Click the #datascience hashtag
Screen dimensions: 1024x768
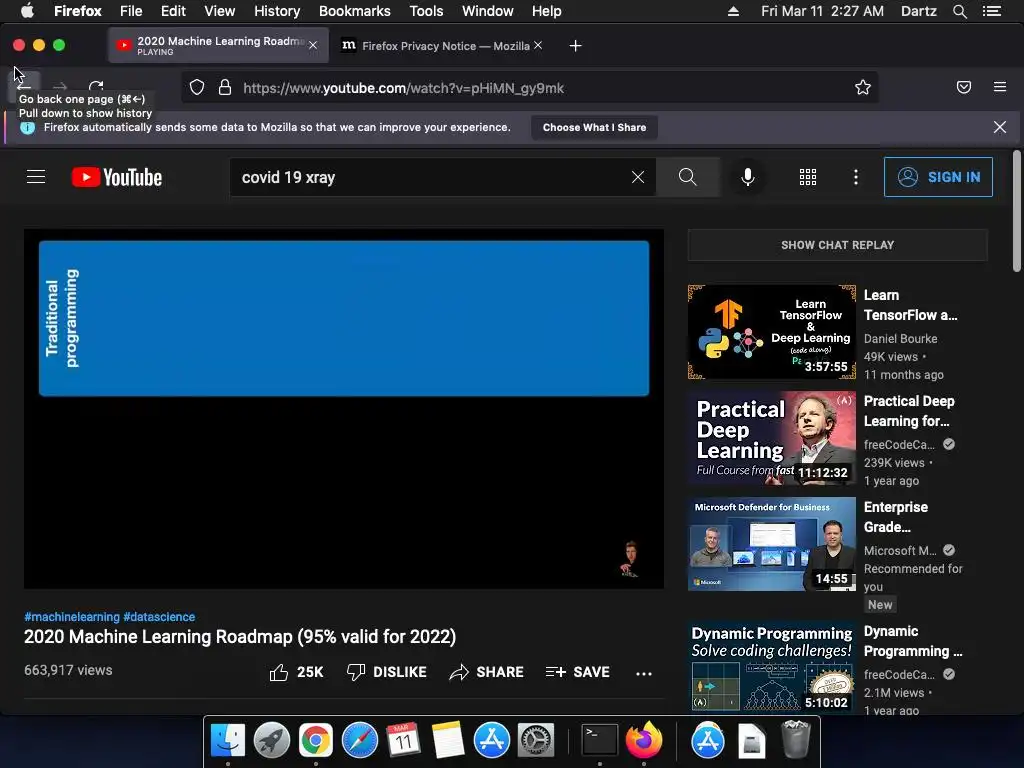click(159, 616)
